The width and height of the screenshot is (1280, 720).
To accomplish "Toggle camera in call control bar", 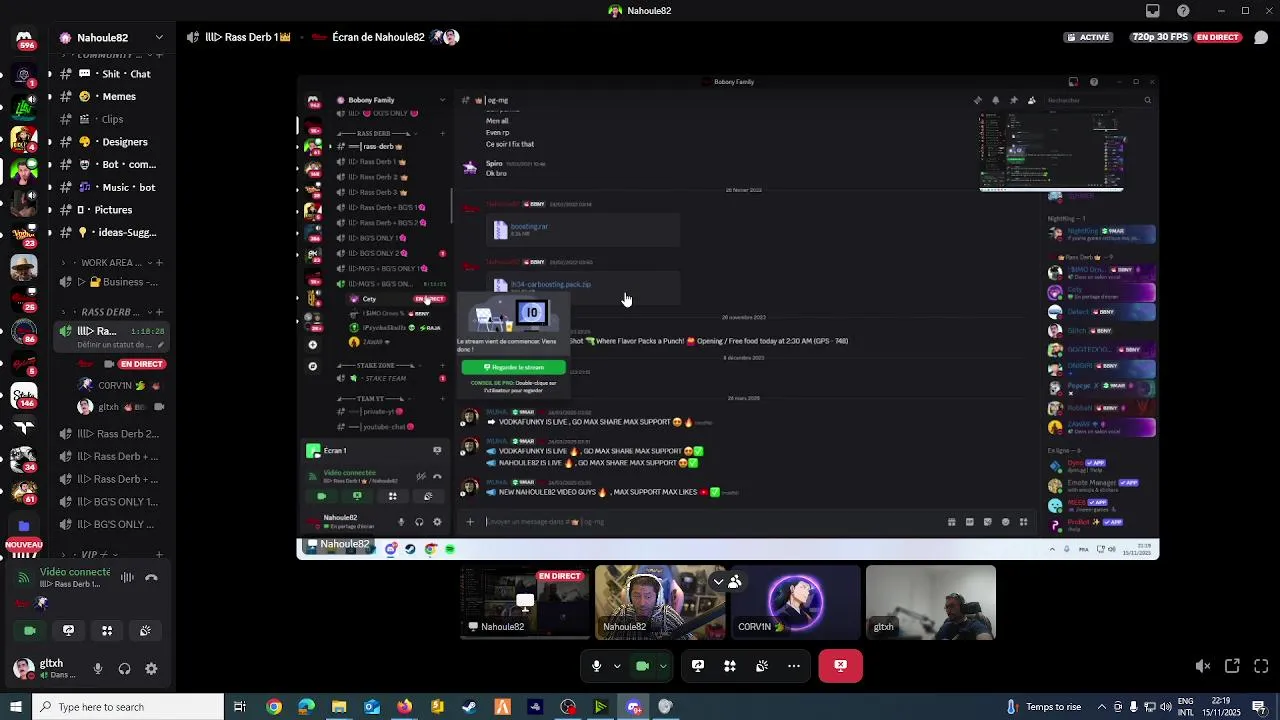I will pos(642,666).
